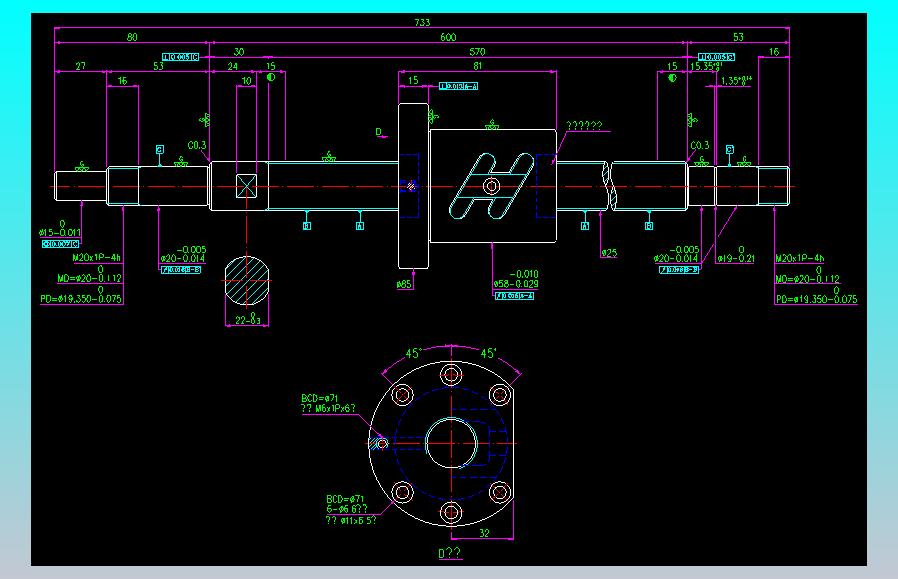Select the top bolt hole of flange view
The width and height of the screenshot is (898, 579).
pyautogui.click(x=451, y=375)
